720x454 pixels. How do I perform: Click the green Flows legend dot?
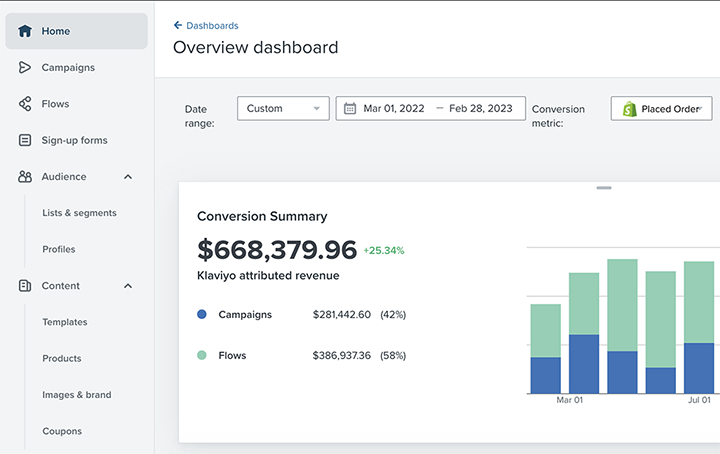[x=202, y=355]
